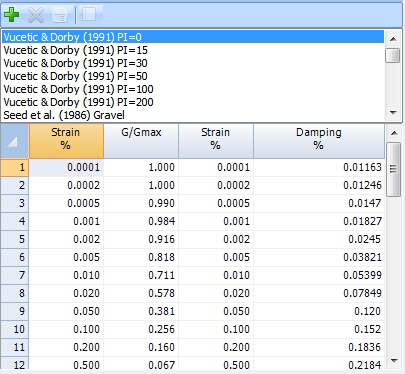The image size is (405, 374).
Task: Select row header 5
Action: click(14, 239)
